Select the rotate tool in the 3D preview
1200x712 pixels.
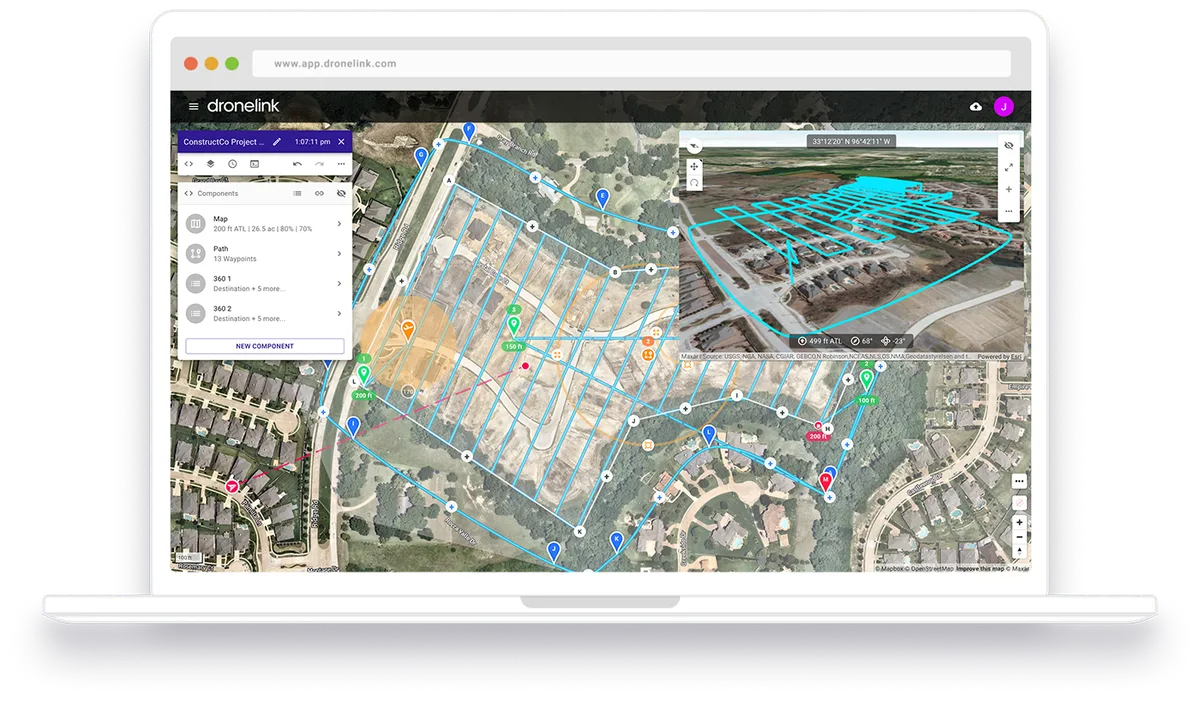coord(694,183)
